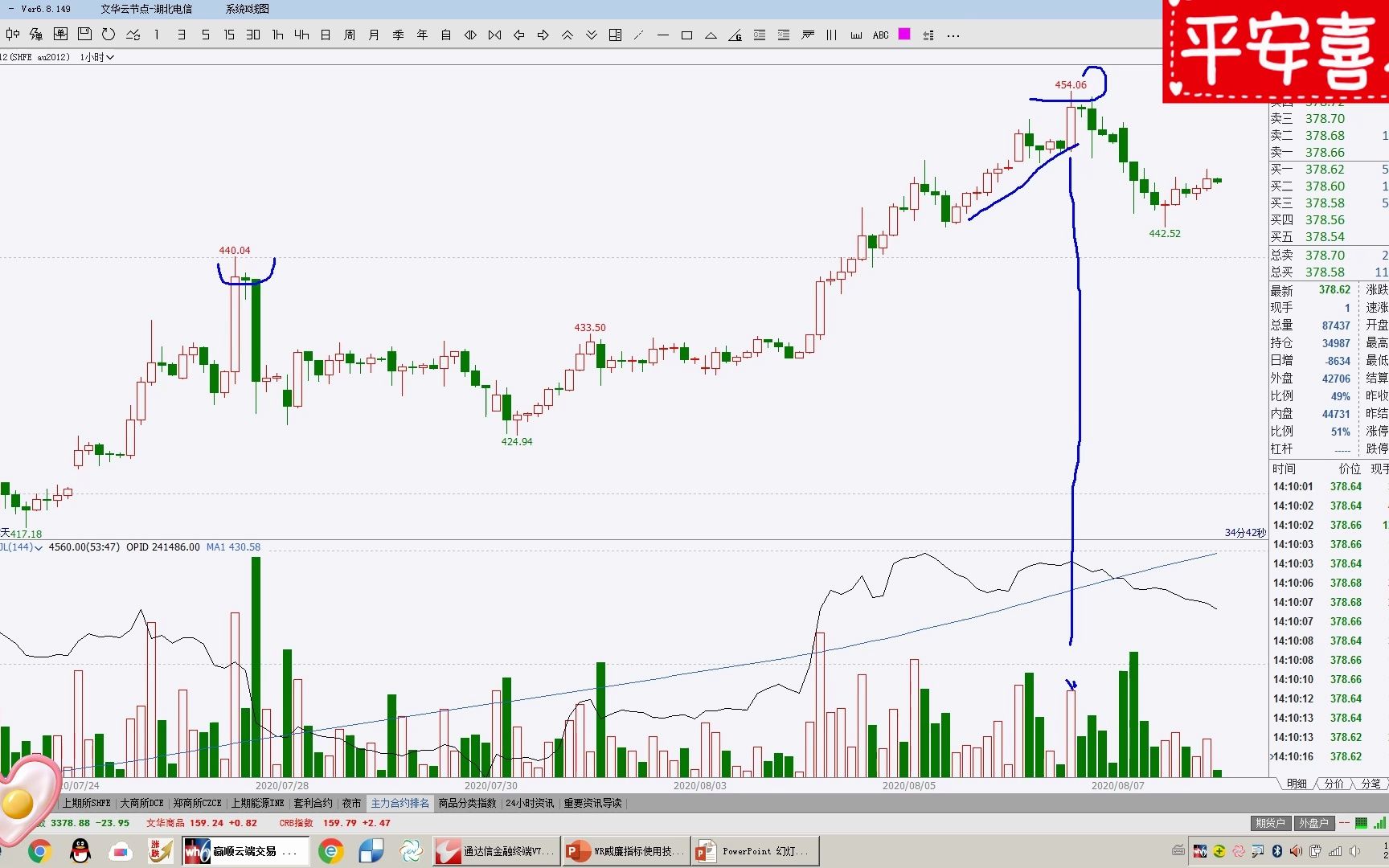Open the 商品分类指数 tab
The height and width of the screenshot is (868, 1389).
[467, 803]
